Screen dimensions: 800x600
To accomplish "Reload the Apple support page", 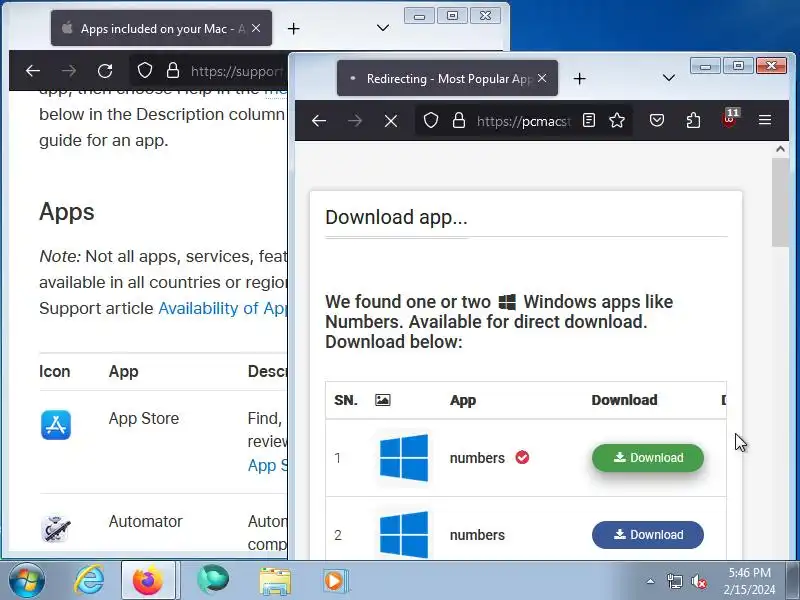I will (105, 71).
